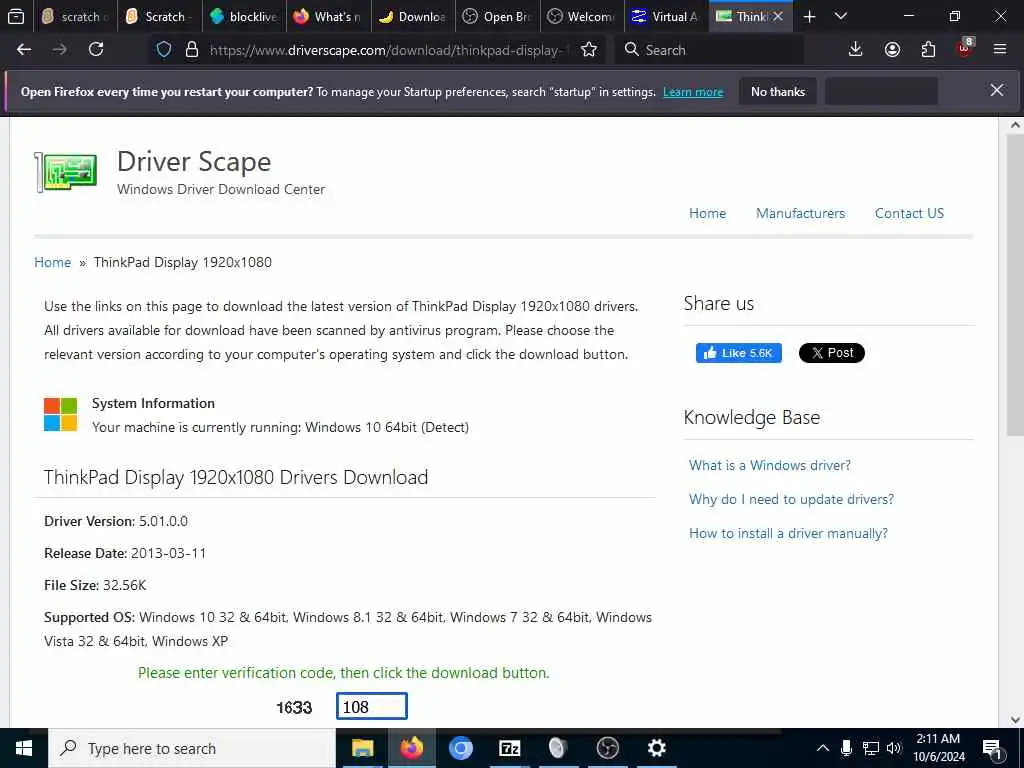Image resolution: width=1024 pixels, height=768 pixels.
Task: Switch to the Welcome tab
Action: [x=581, y=16]
